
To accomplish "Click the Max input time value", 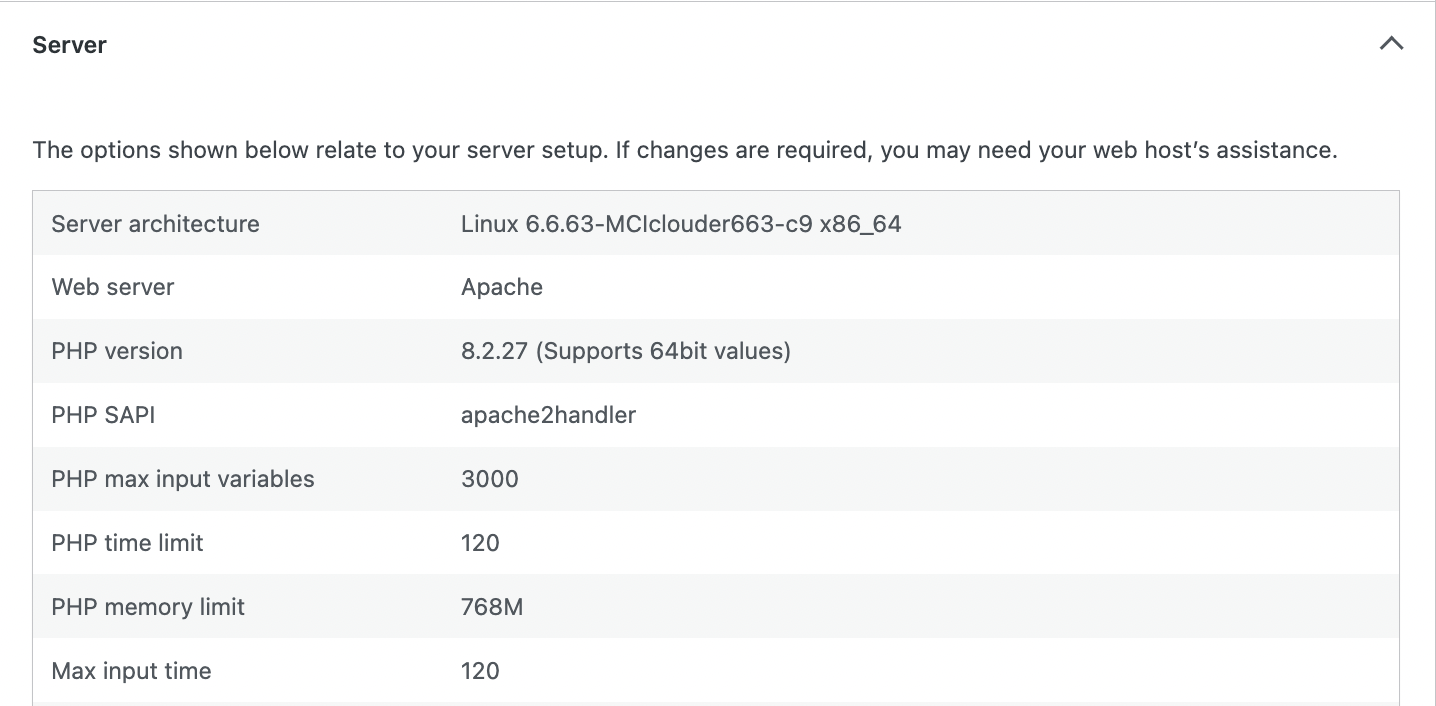I will [x=480, y=671].
